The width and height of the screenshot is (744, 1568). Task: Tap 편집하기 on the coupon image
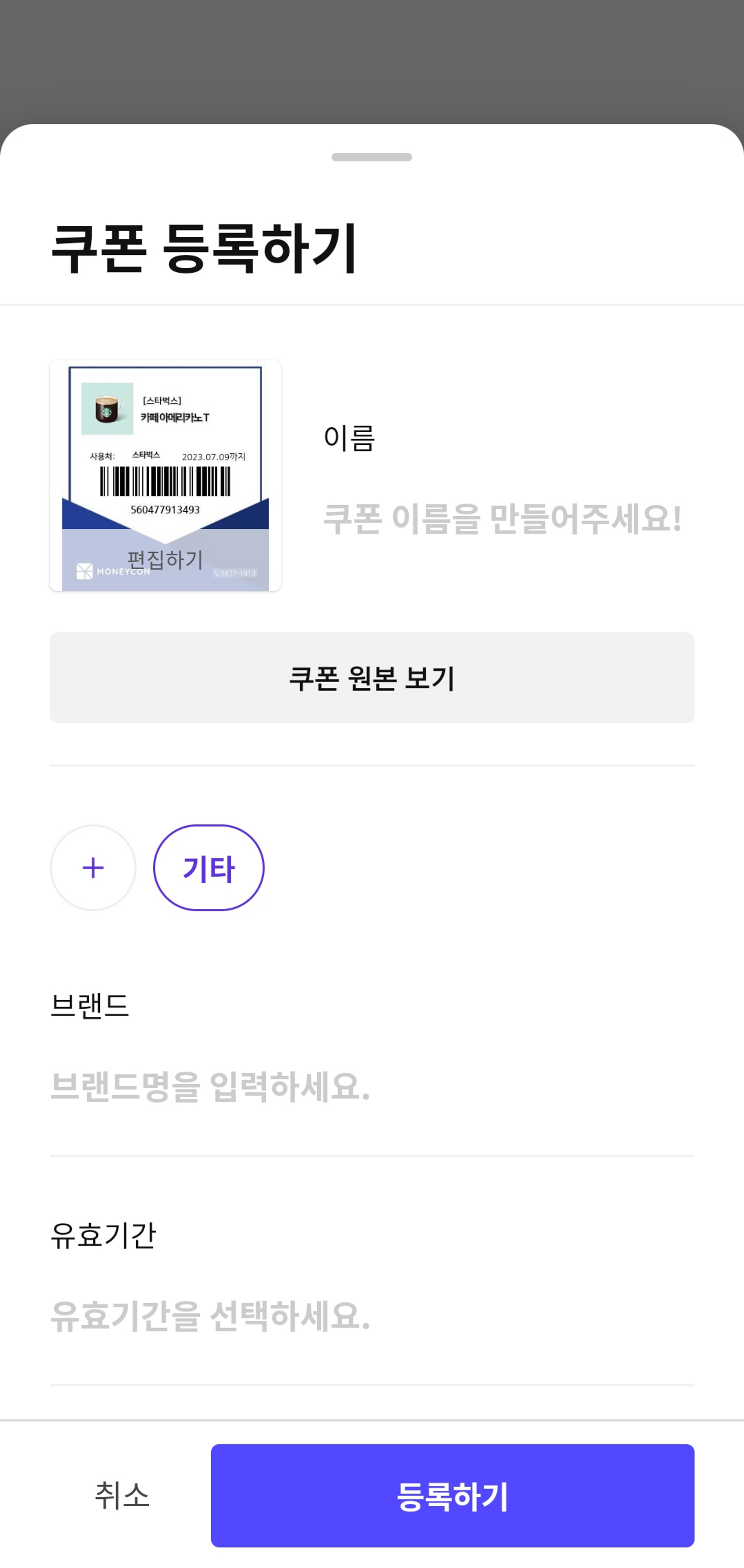pos(165,559)
